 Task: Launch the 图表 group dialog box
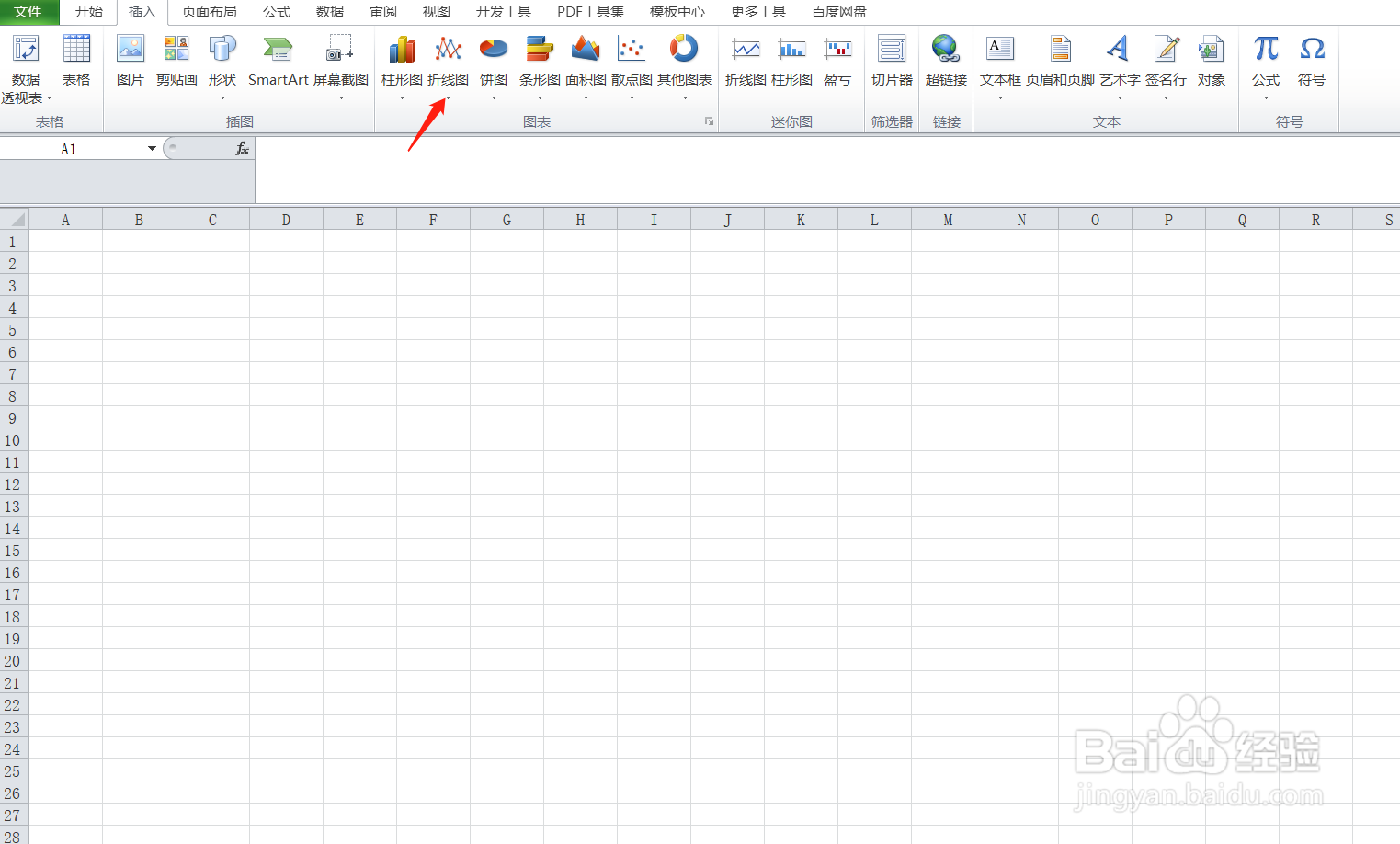(x=709, y=121)
